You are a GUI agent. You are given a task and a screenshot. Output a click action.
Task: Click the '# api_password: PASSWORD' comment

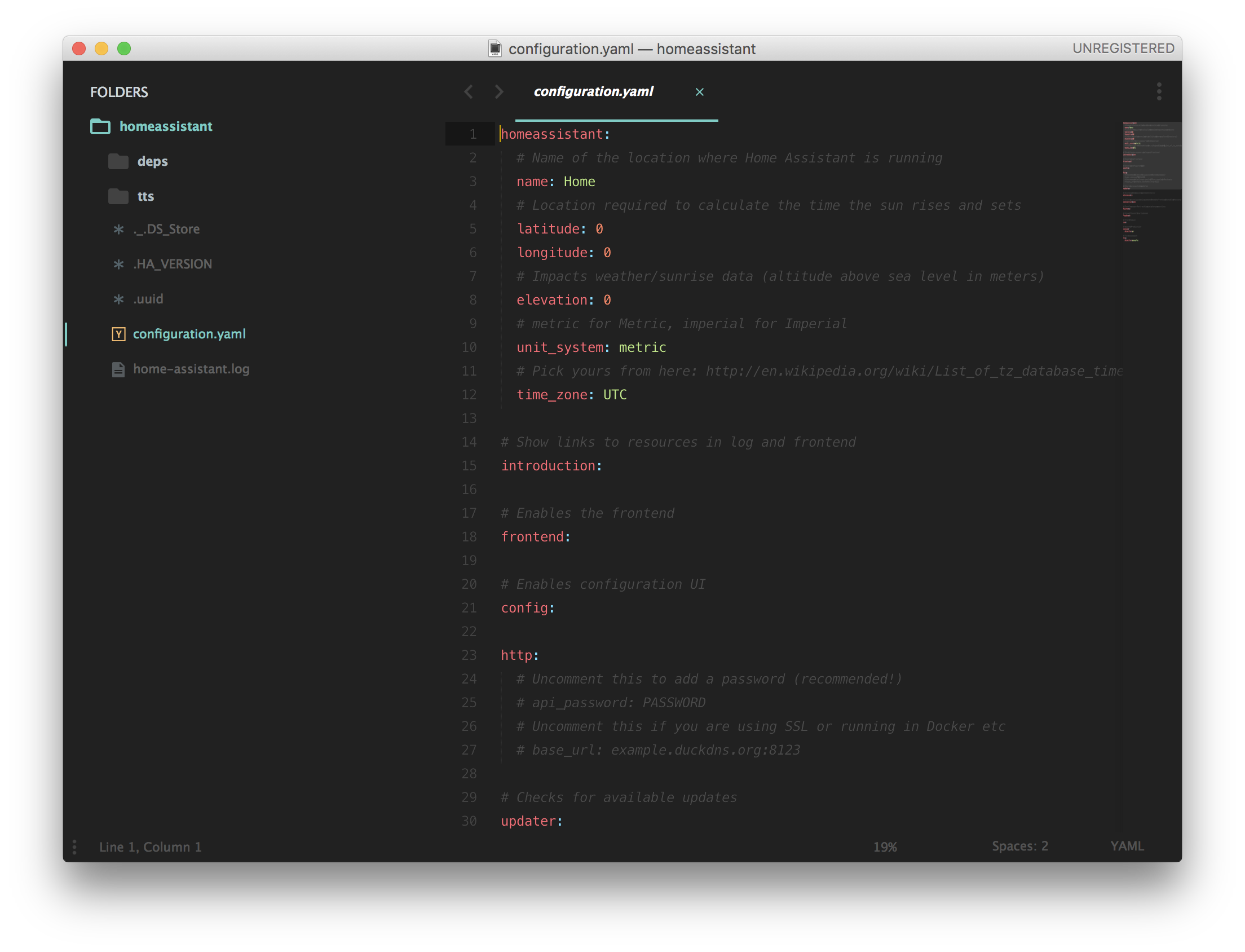tap(611, 703)
